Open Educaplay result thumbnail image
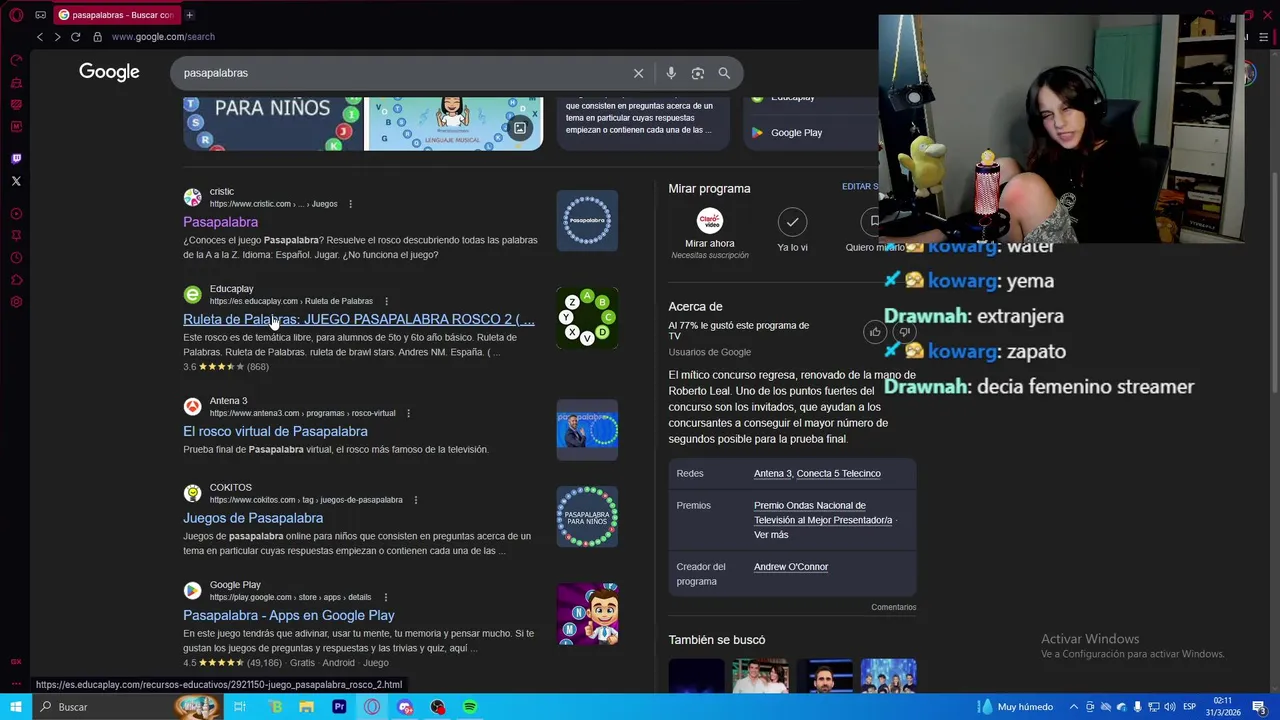Viewport: 1280px width, 720px height. [587, 318]
